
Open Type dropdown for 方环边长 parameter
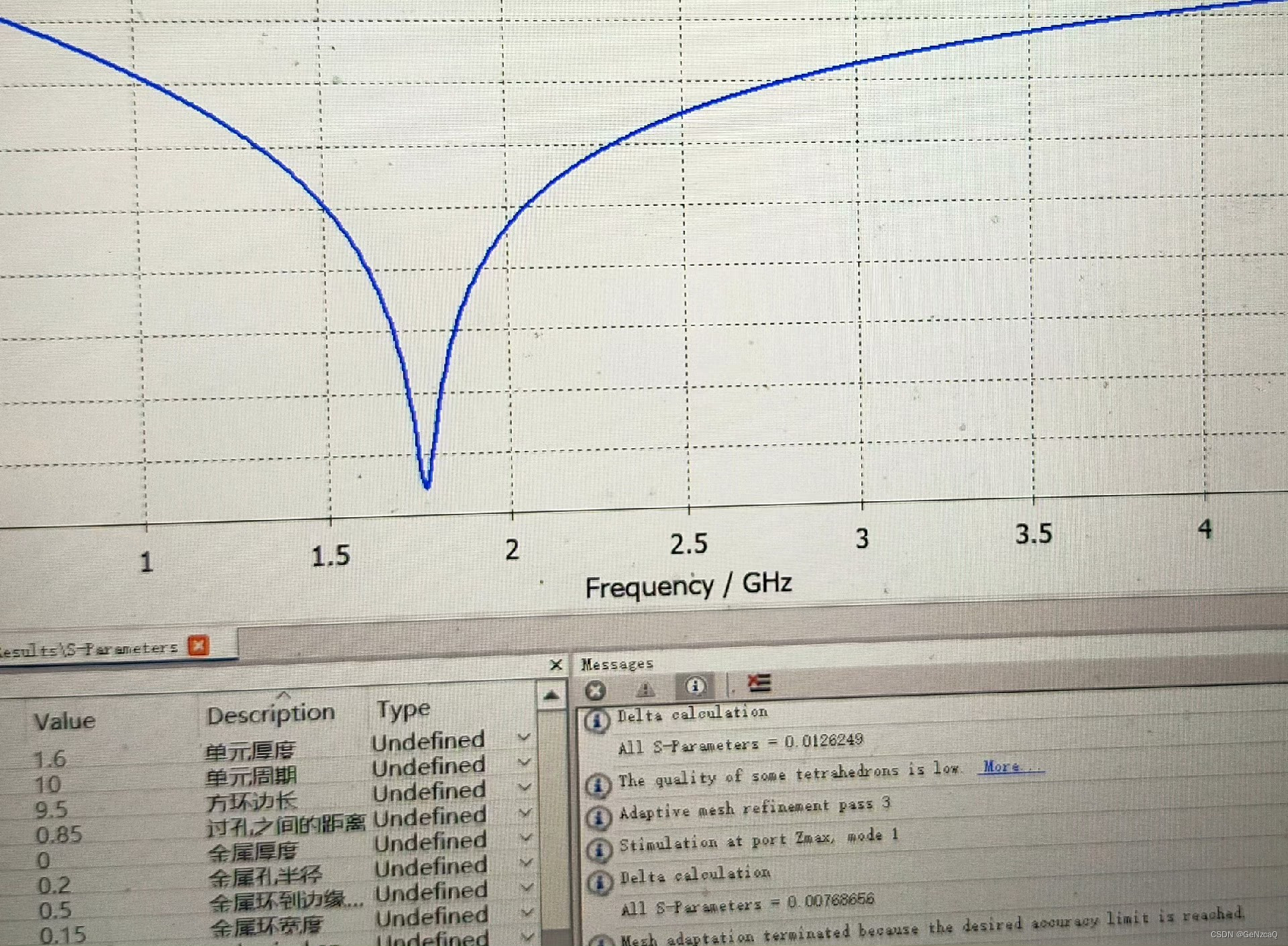pos(525,787)
